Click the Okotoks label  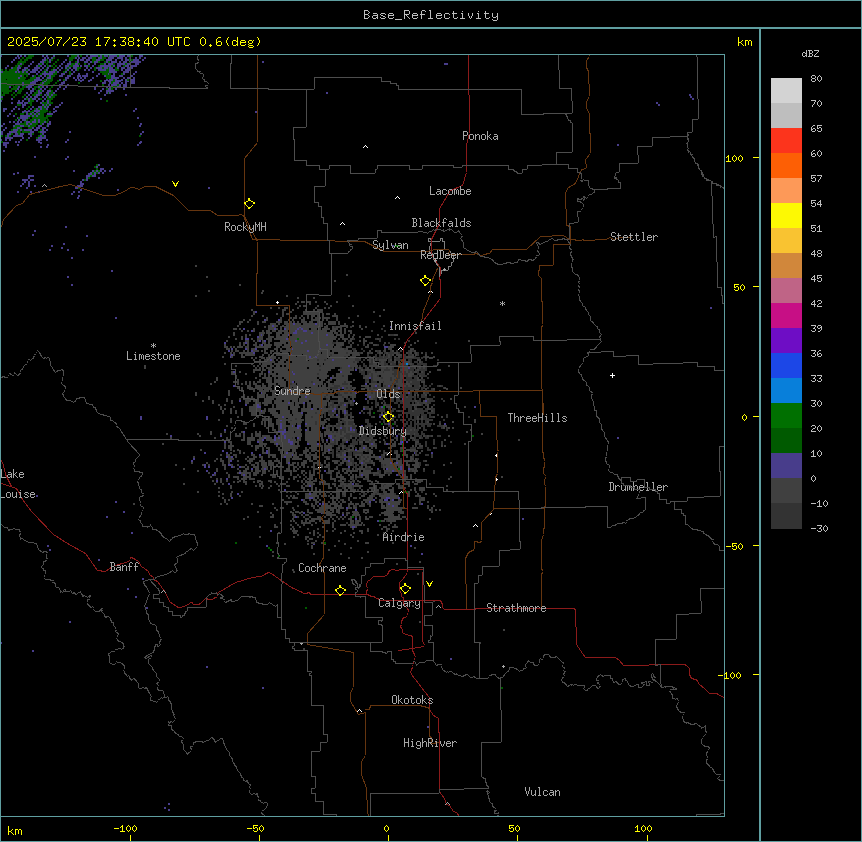(x=412, y=700)
